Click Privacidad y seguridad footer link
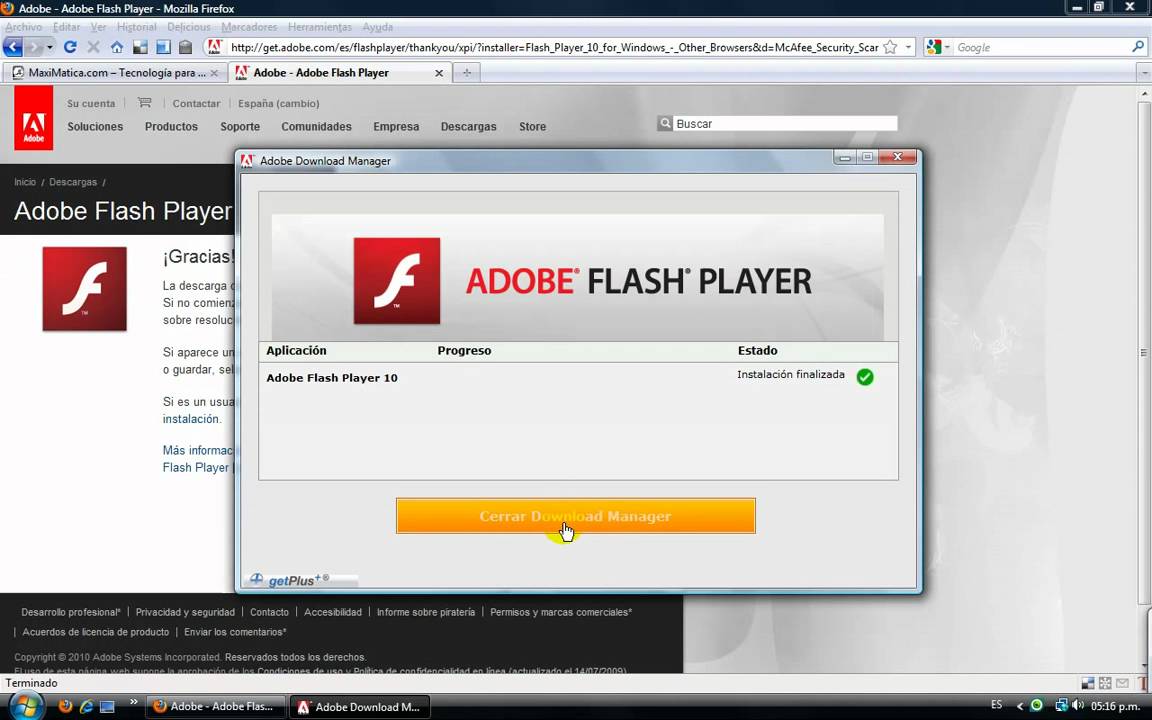The width and height of the screenshot is (1152, 720). (185, 612)
